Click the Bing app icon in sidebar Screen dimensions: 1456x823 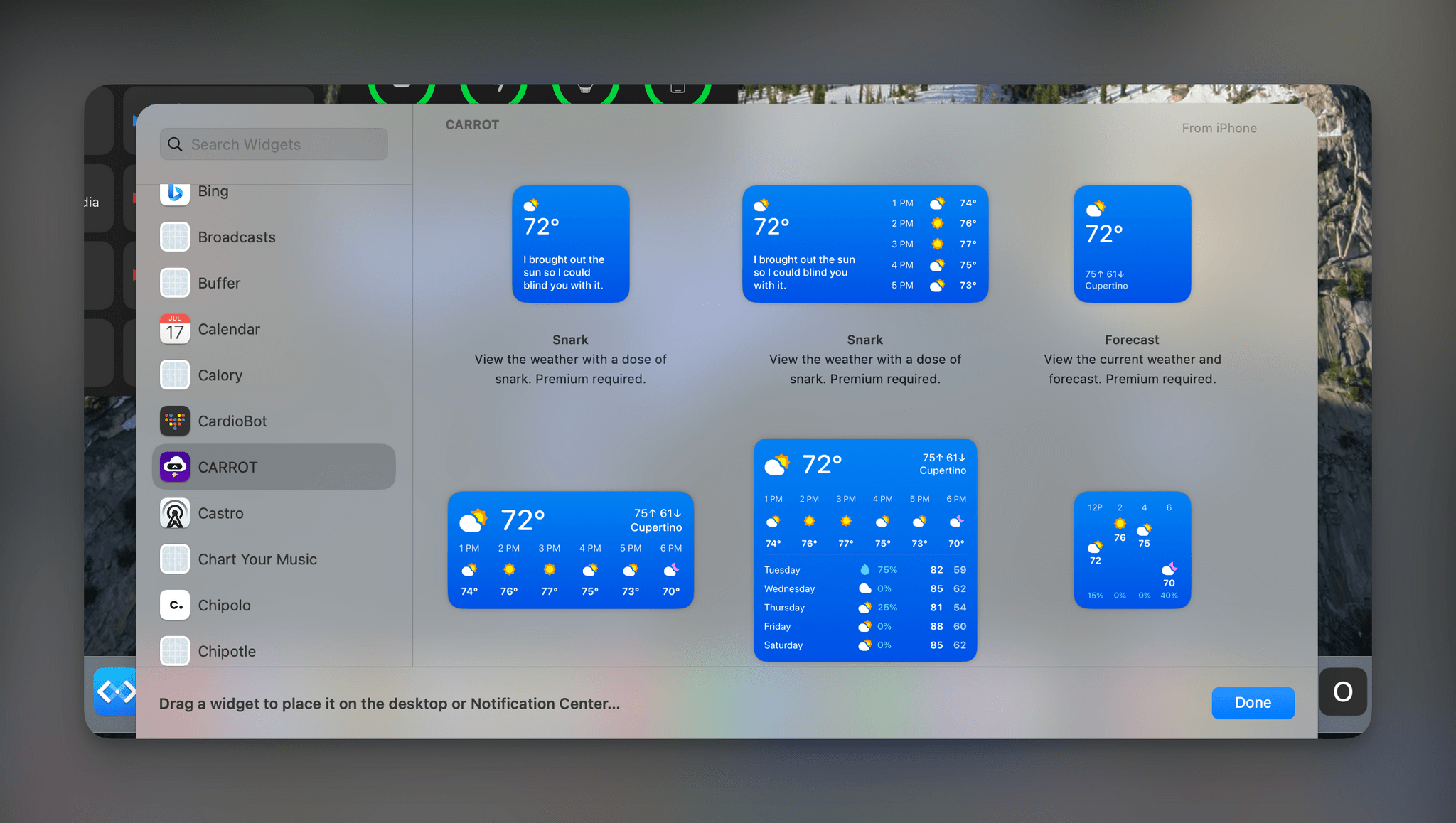coord(175,193)
